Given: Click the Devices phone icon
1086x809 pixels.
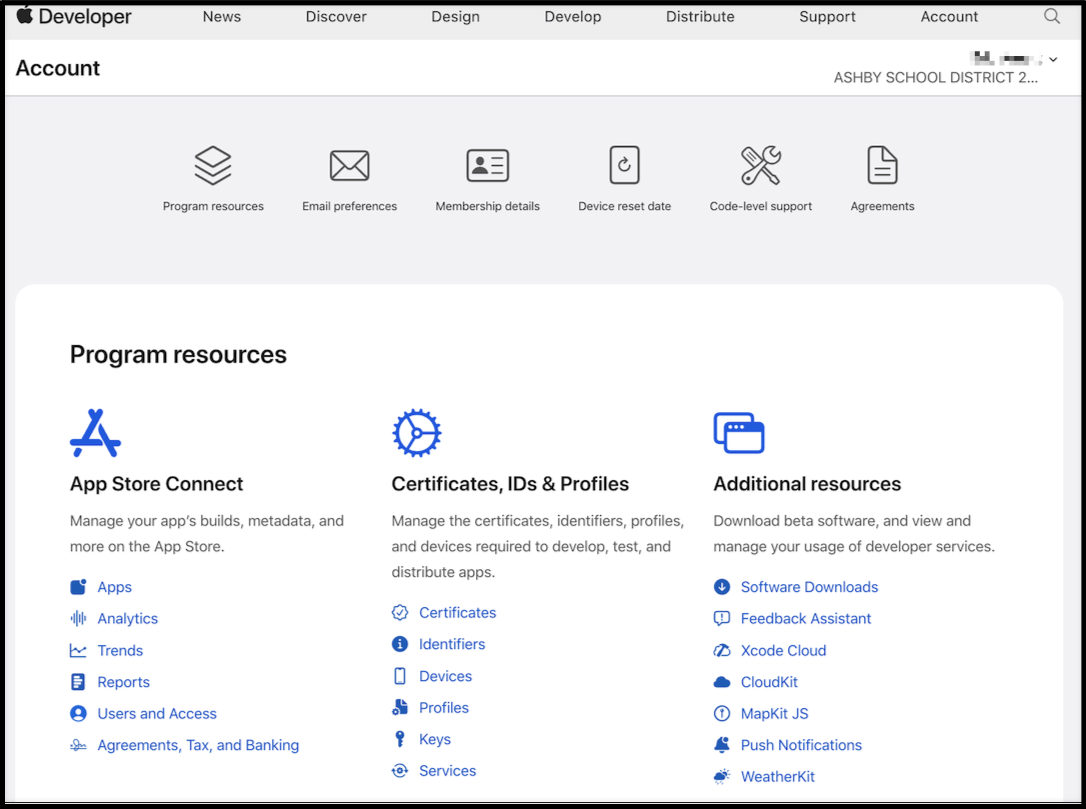Looking at the screenshot, I should pyautogui.click(x=400, y=676).
